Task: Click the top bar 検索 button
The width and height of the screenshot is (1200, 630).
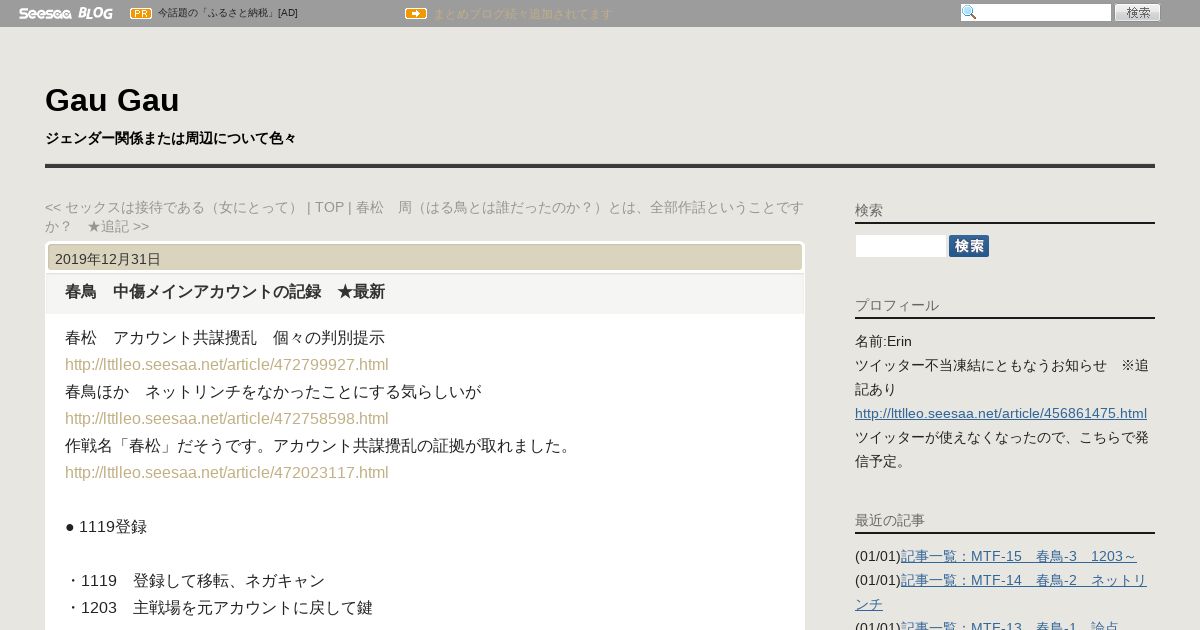Action: 1138,12
